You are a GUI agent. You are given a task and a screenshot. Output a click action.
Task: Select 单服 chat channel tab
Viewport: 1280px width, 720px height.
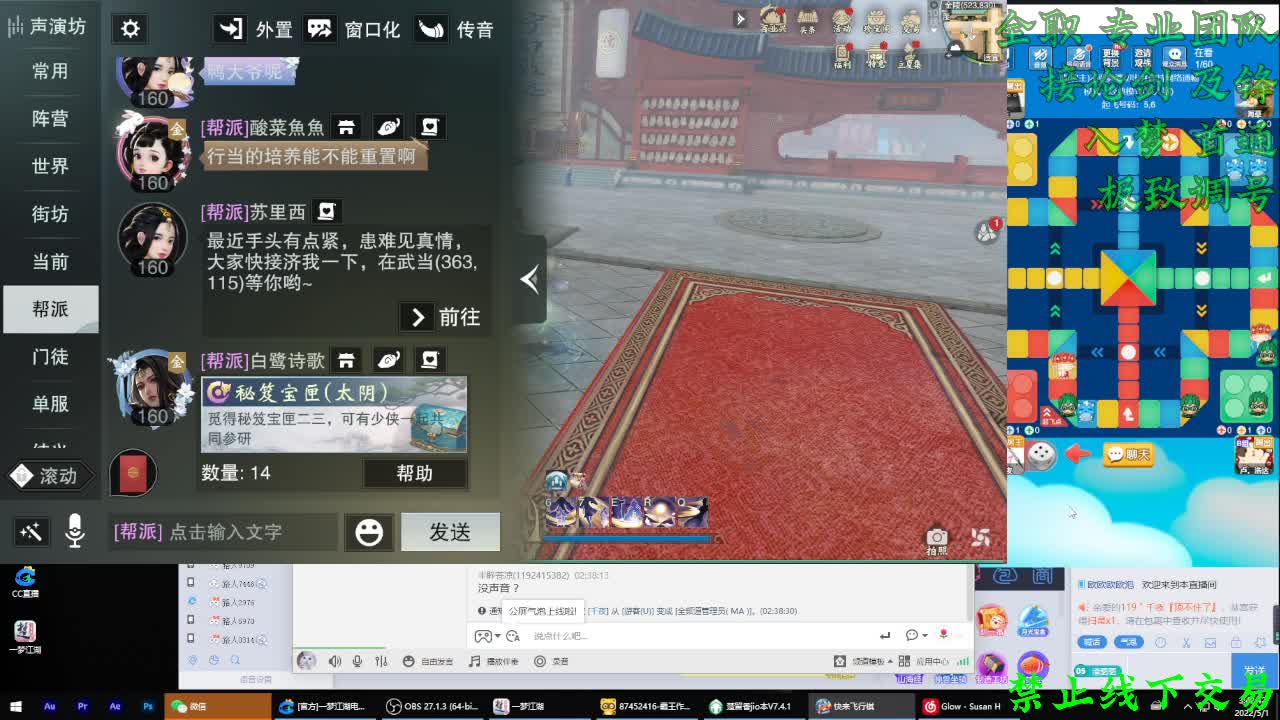50,404
